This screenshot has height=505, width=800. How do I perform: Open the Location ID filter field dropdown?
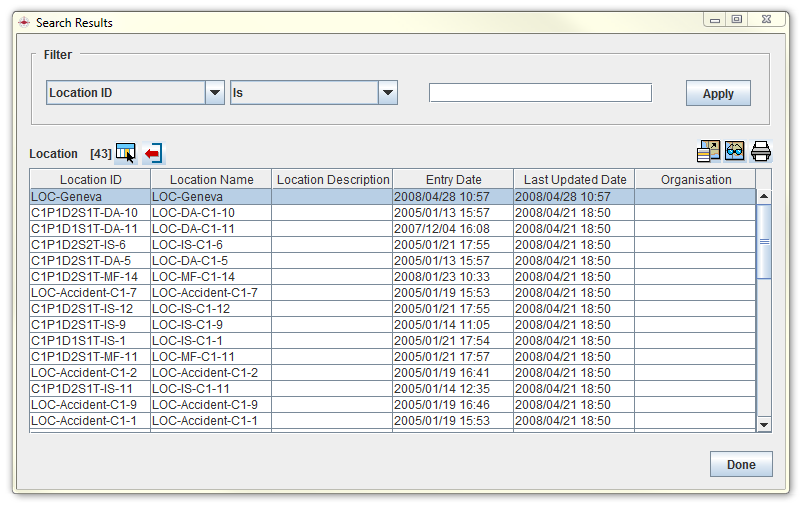coord(215,93)
